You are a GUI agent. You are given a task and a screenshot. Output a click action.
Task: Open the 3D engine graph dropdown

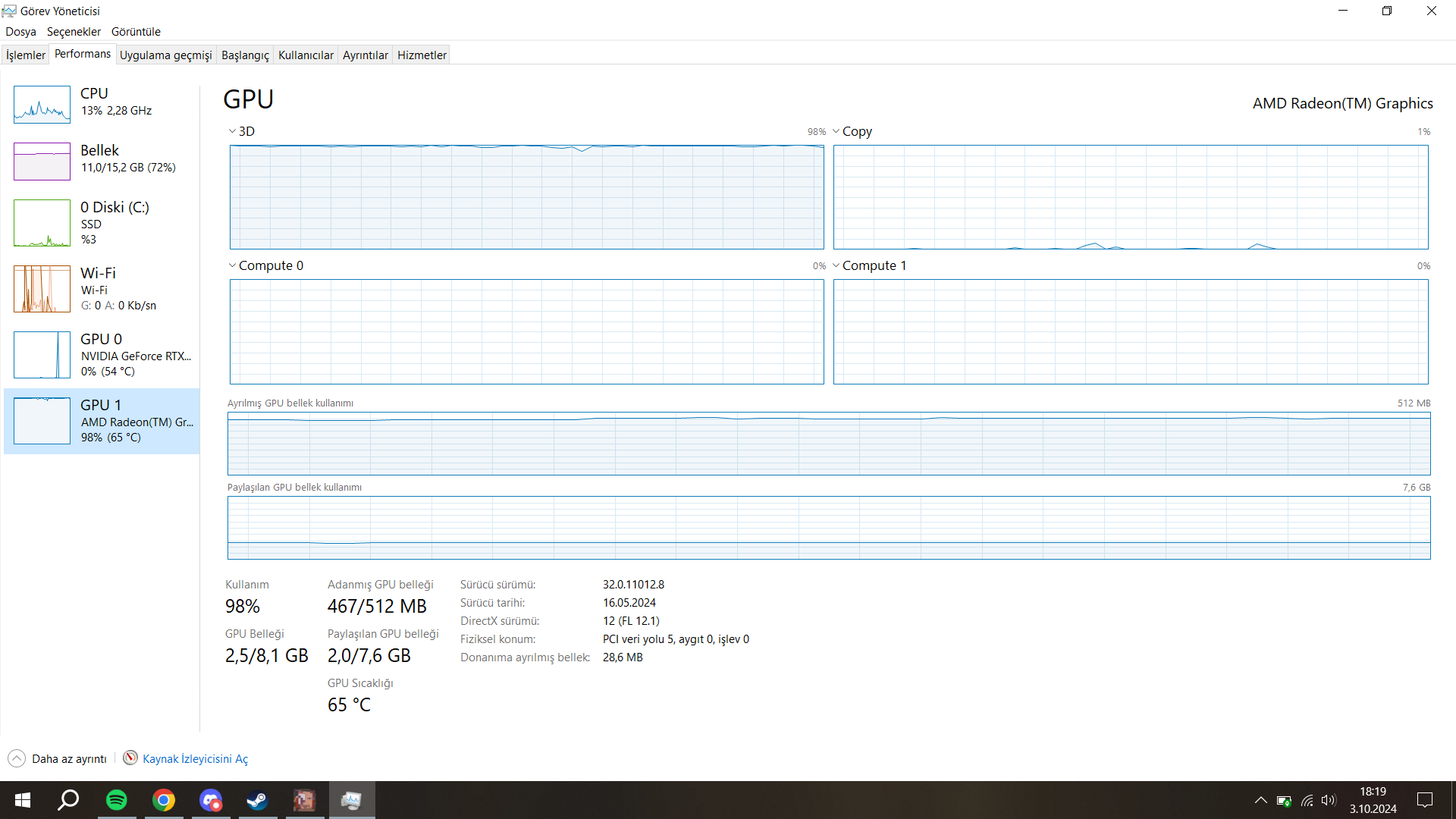[x=233, y=131]
